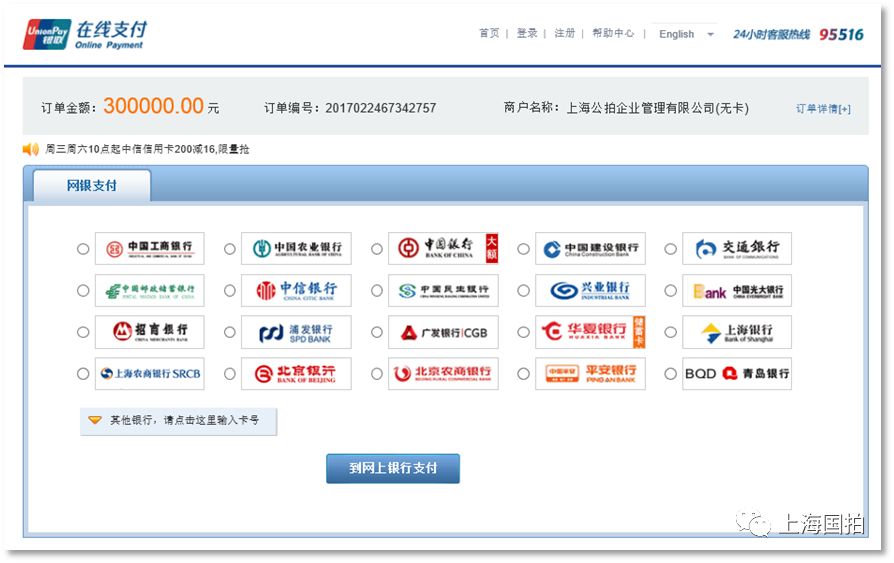This screenshot has height=563, width=894.
Task: Select the radio button for 平安银行
Action: pos(523,374)
